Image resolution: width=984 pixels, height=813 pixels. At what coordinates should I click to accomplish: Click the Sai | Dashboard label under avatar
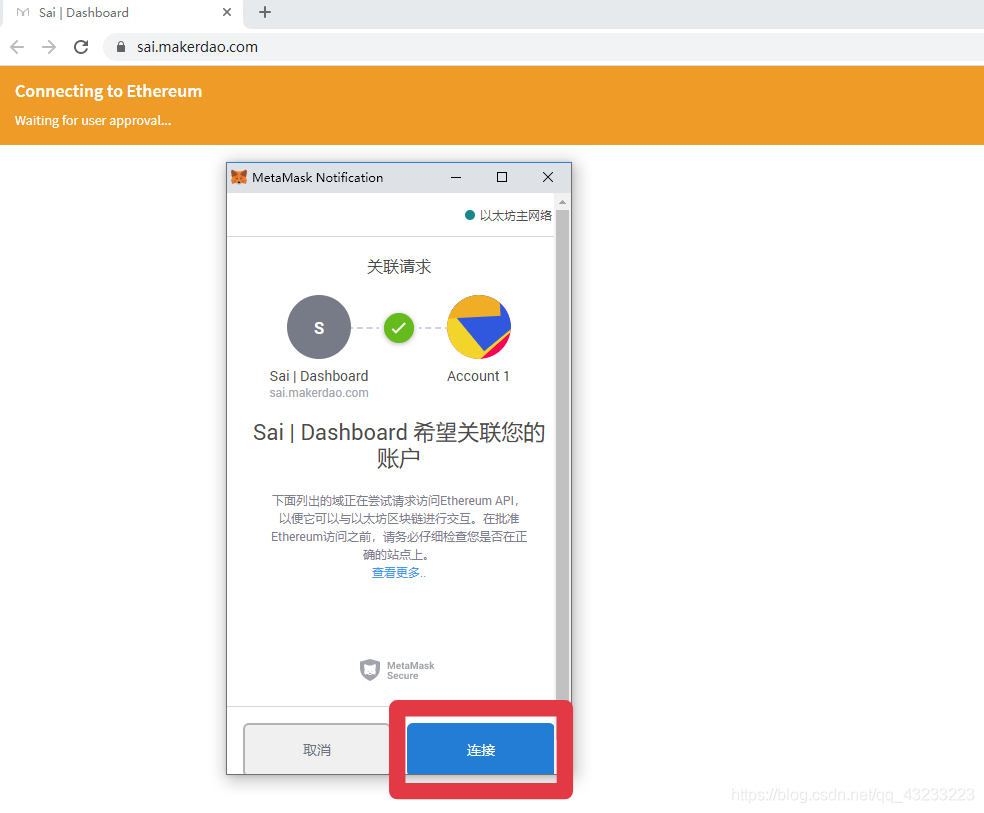click(x=319, y=376)
